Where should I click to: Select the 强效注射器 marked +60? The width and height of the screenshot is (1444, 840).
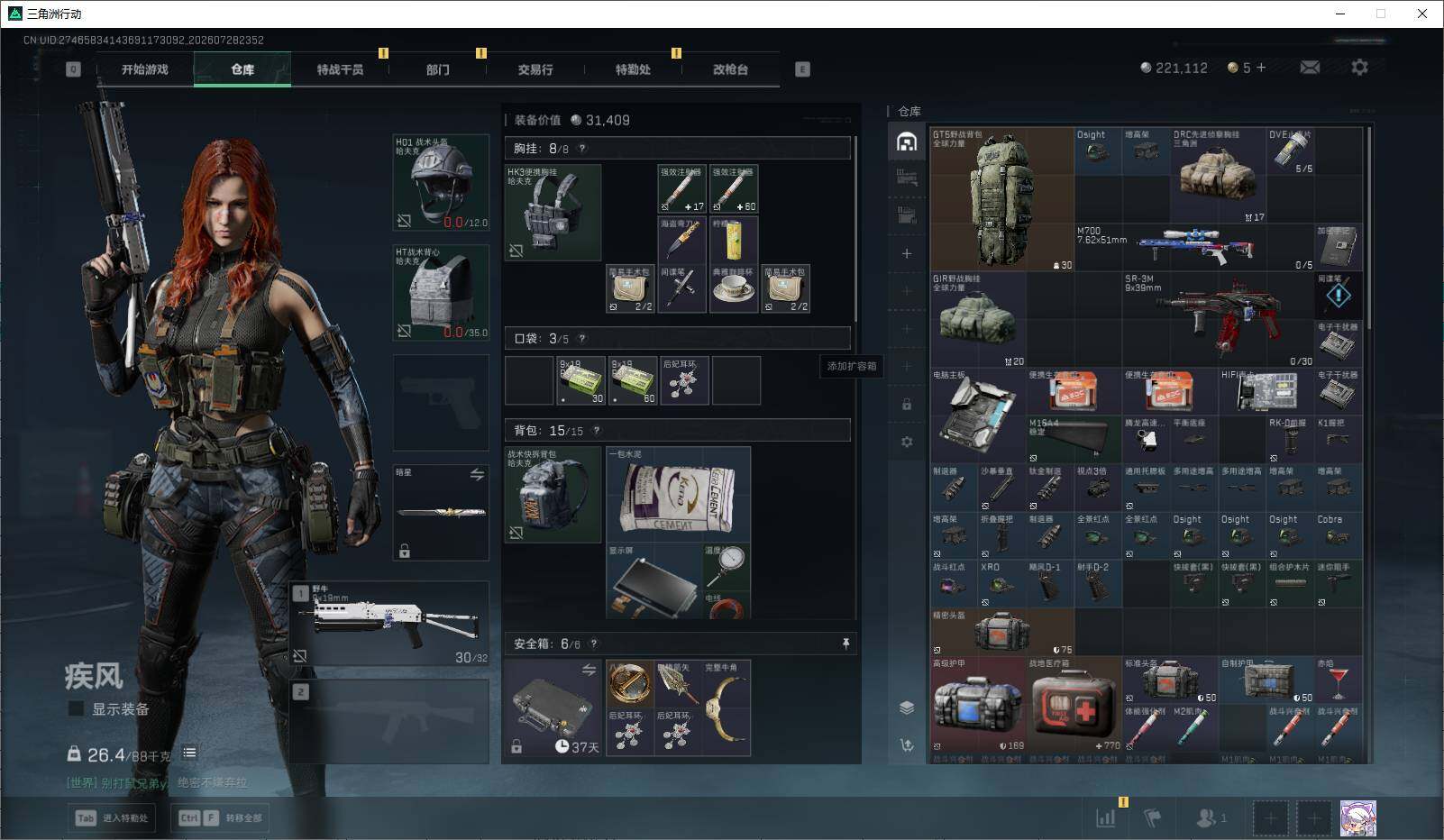pos(734,188)
